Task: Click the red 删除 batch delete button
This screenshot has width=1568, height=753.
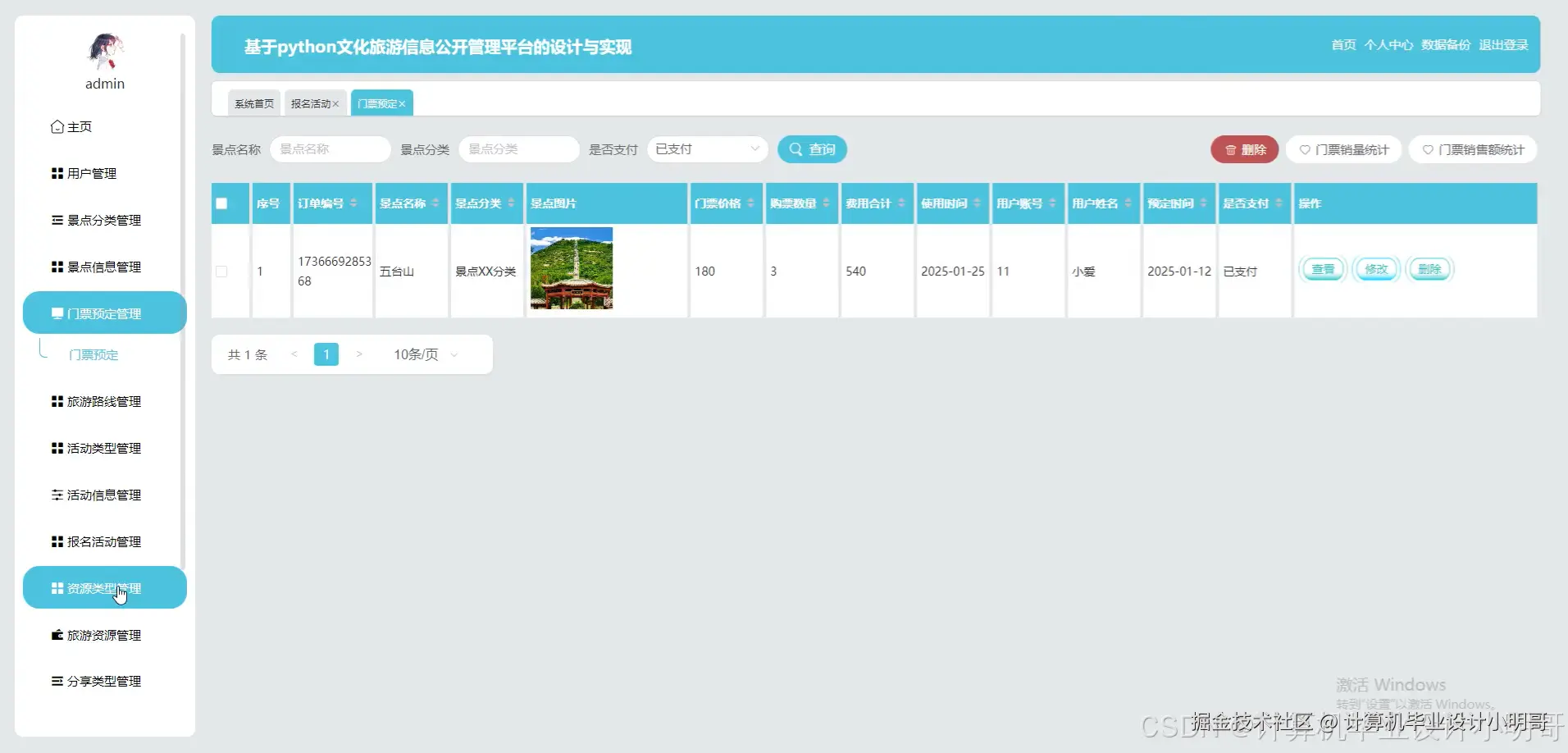Action: coord(1245,149)
